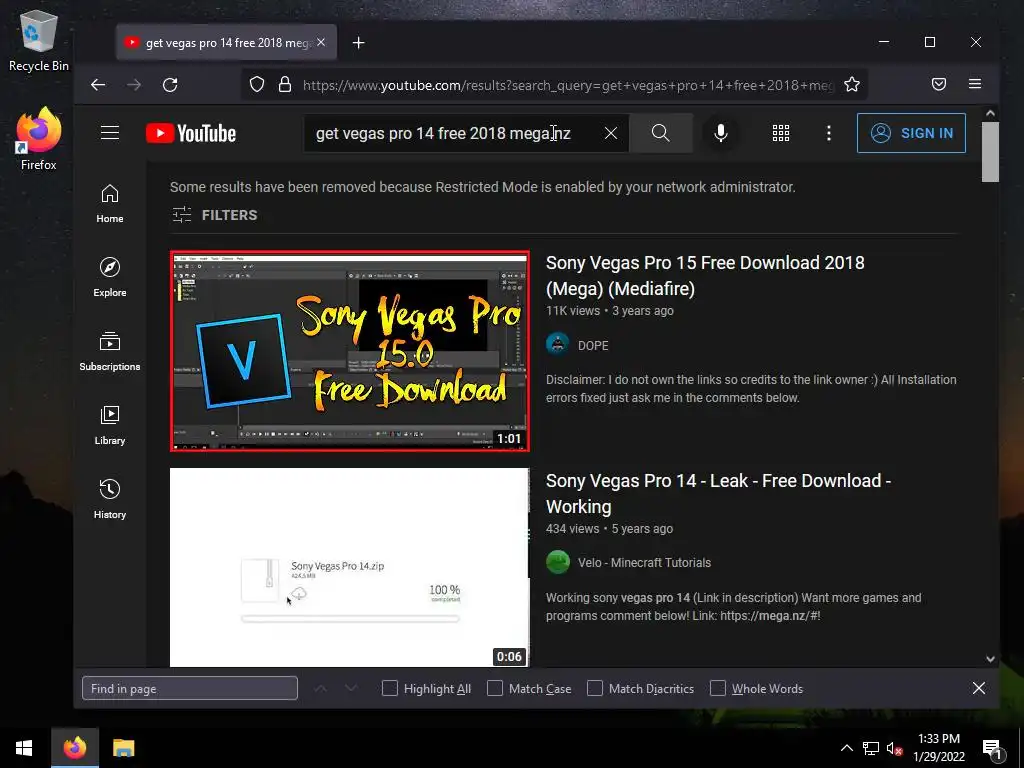The image size is (1024, 768).
Task: Click SIGN IN button
Action: click(x=911, y=133)
